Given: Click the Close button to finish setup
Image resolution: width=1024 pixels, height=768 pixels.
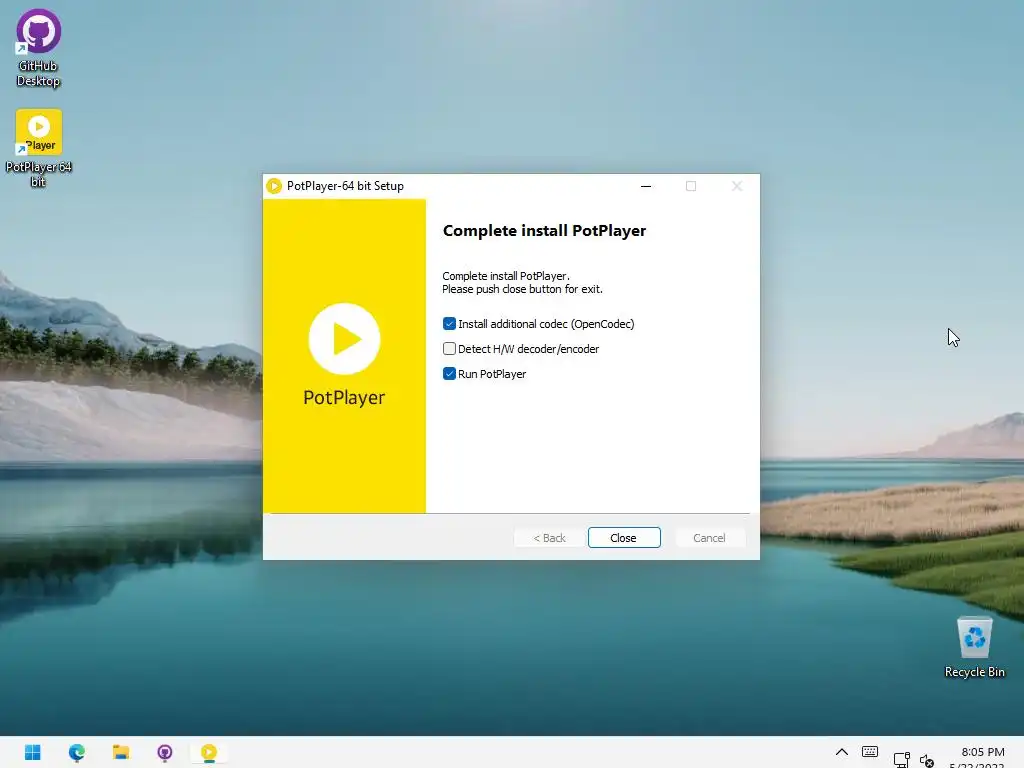Looking at the screenshot, I should click(624, 537).
